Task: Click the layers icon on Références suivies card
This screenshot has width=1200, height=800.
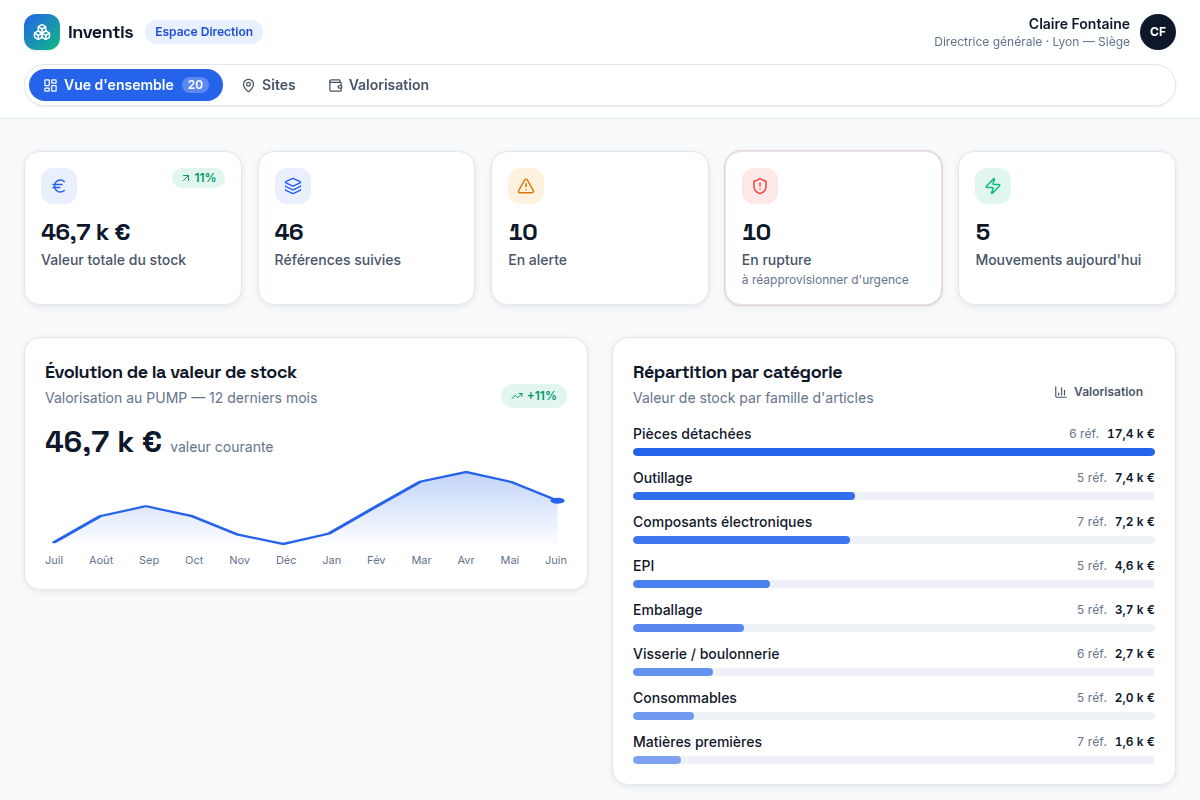Action: [293, 186]
